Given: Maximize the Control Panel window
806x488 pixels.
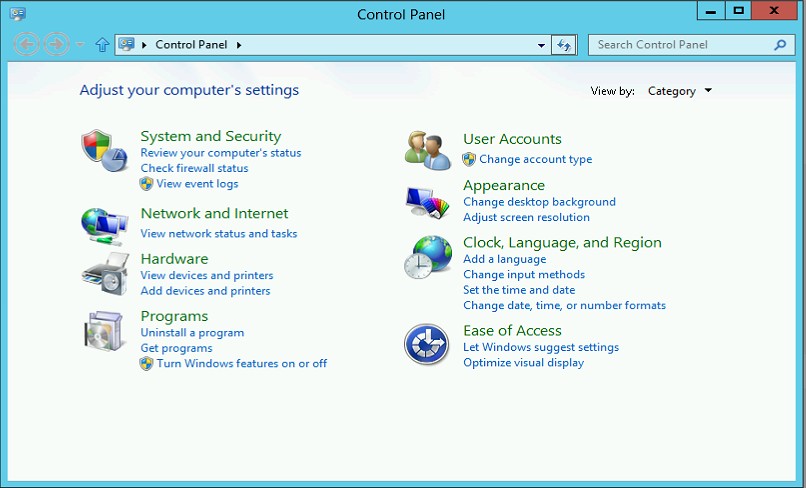Looking at the screenshot, I should [739, 10].
